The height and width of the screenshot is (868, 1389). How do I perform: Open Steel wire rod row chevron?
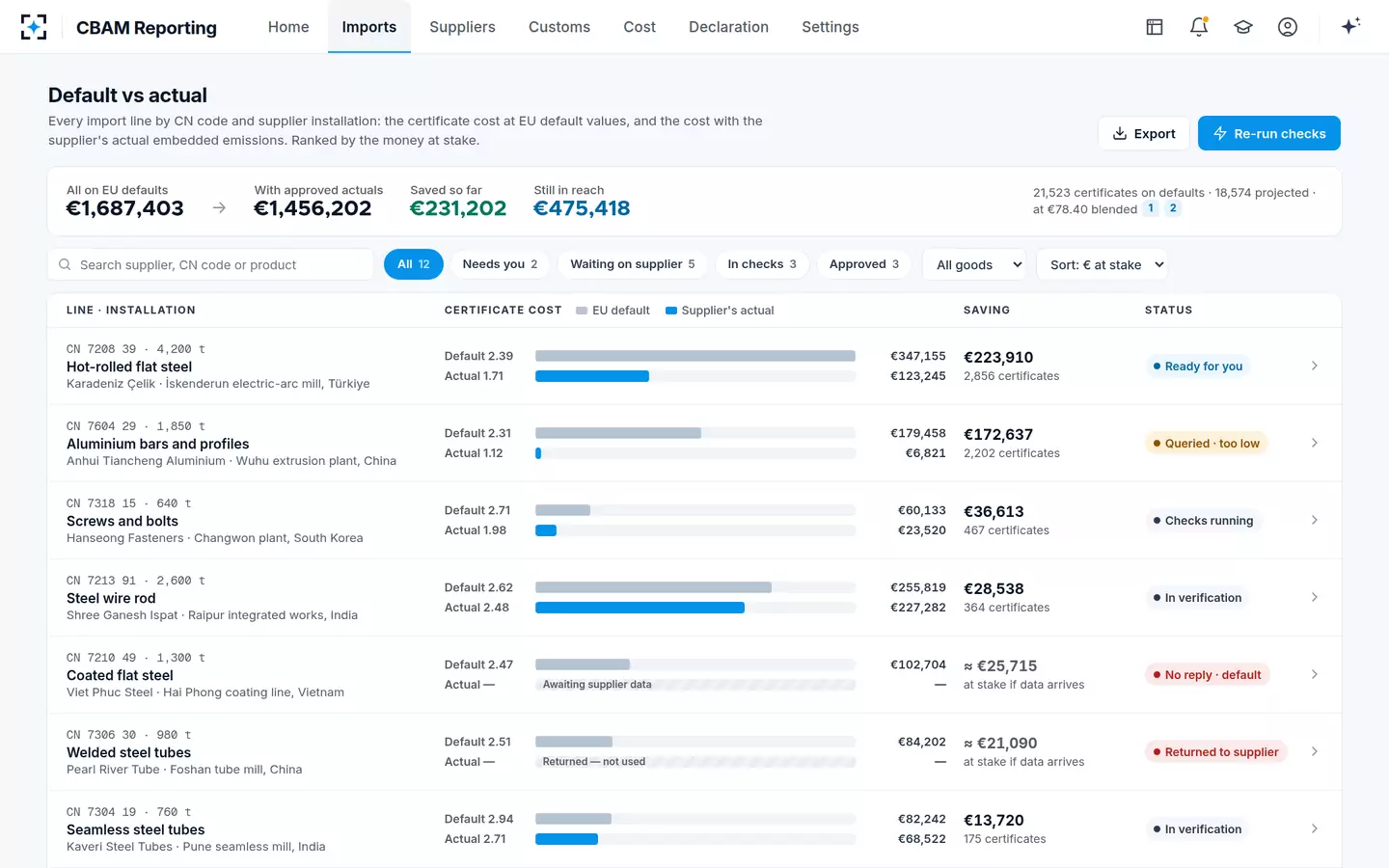coord(1315,597)
